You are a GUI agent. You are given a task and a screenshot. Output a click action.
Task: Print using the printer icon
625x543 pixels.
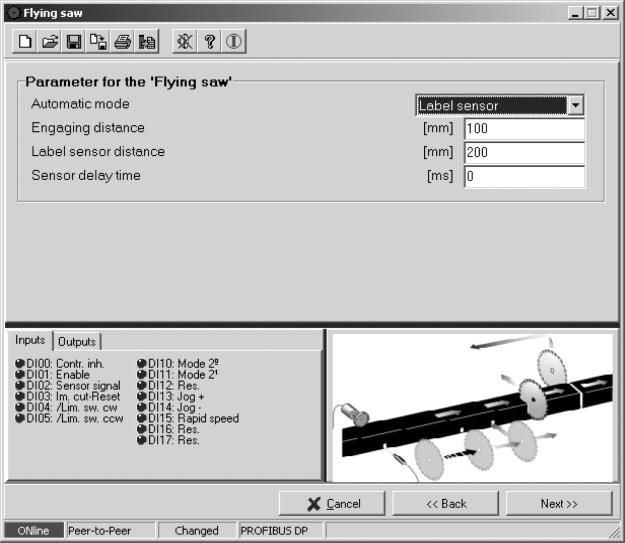(x=122, y=41)
